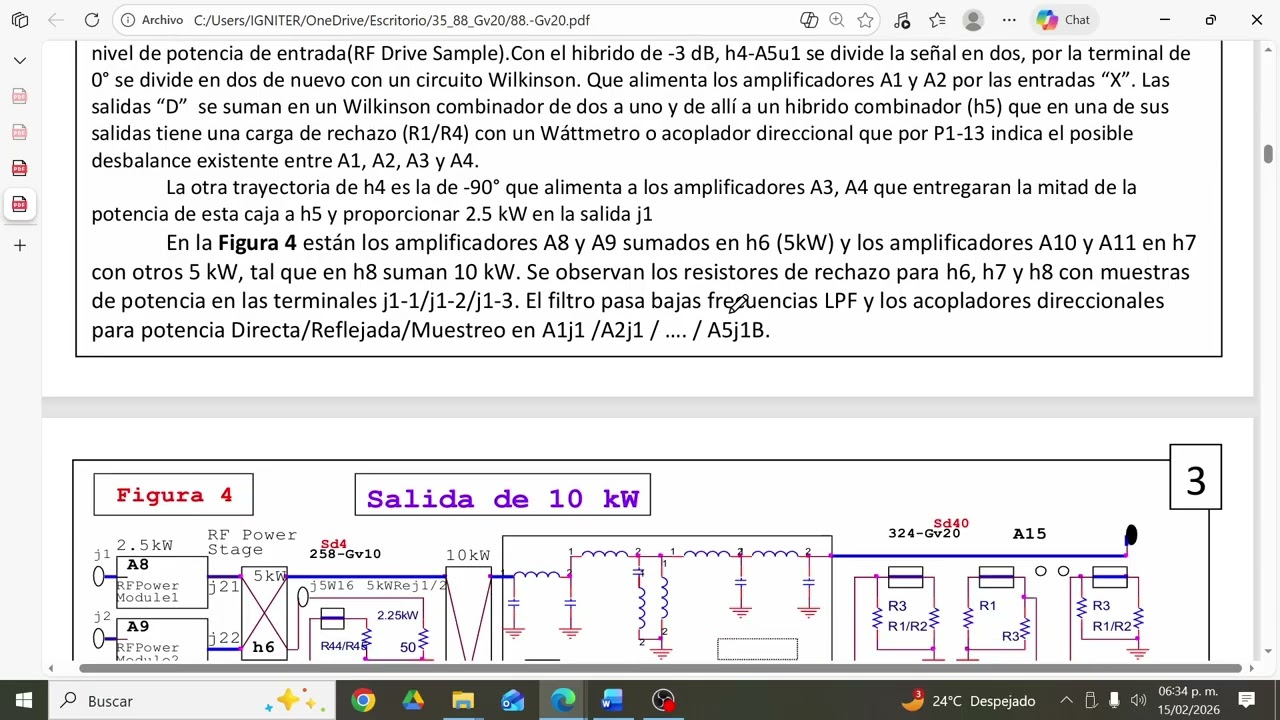Open the Copilot Chat button
Screen dimensions: 1280x720
click(1064, 20)
